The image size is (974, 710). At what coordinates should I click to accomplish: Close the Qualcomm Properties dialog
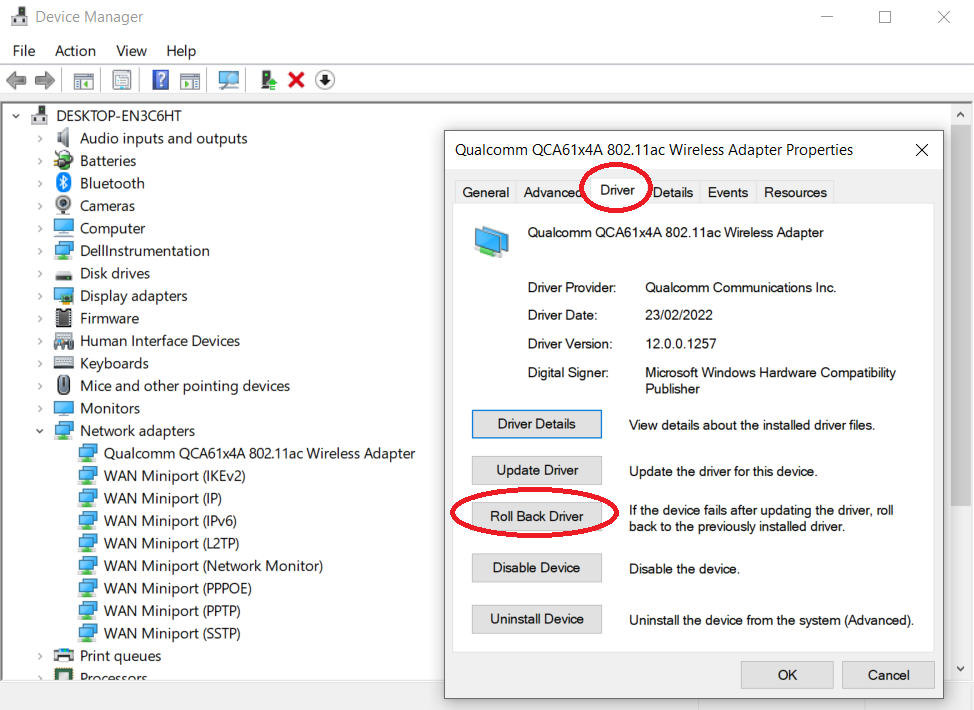922,150
